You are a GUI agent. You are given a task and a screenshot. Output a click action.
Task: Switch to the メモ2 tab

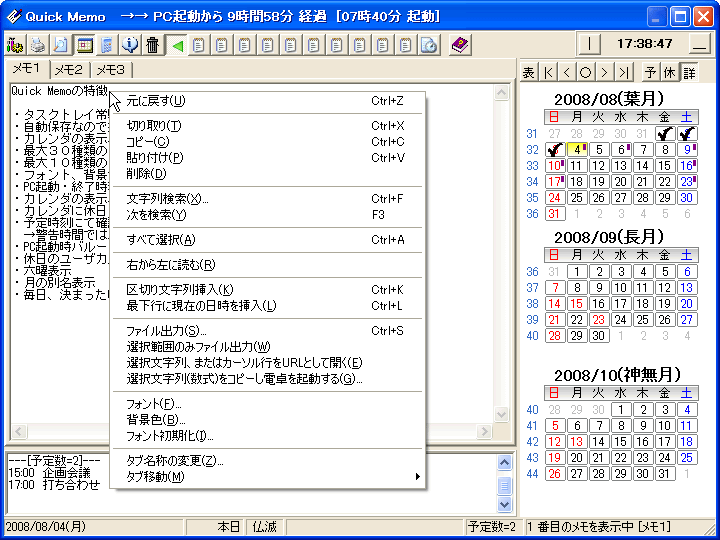[69, 70]
